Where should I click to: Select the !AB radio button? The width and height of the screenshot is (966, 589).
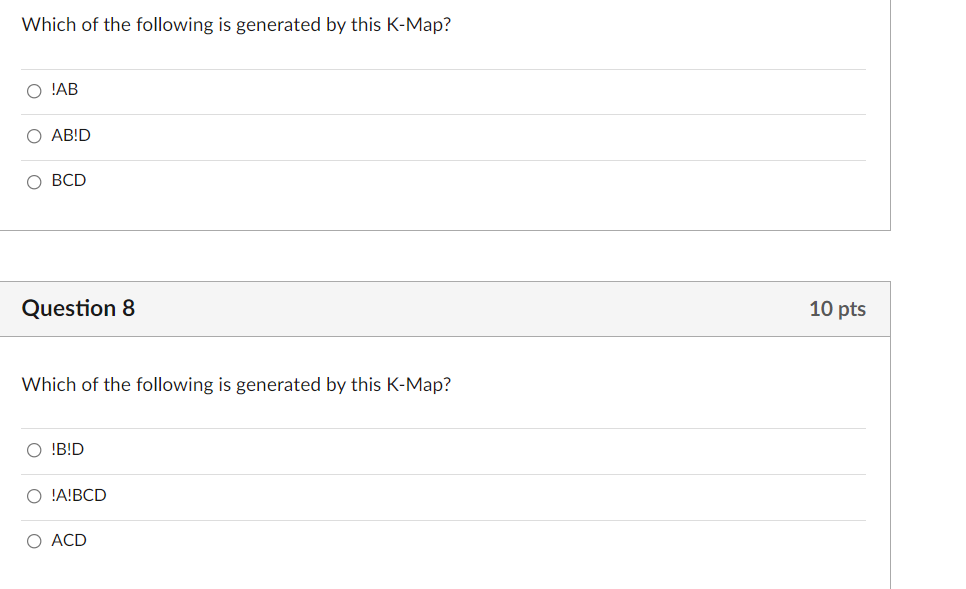(x=34, y=91)
